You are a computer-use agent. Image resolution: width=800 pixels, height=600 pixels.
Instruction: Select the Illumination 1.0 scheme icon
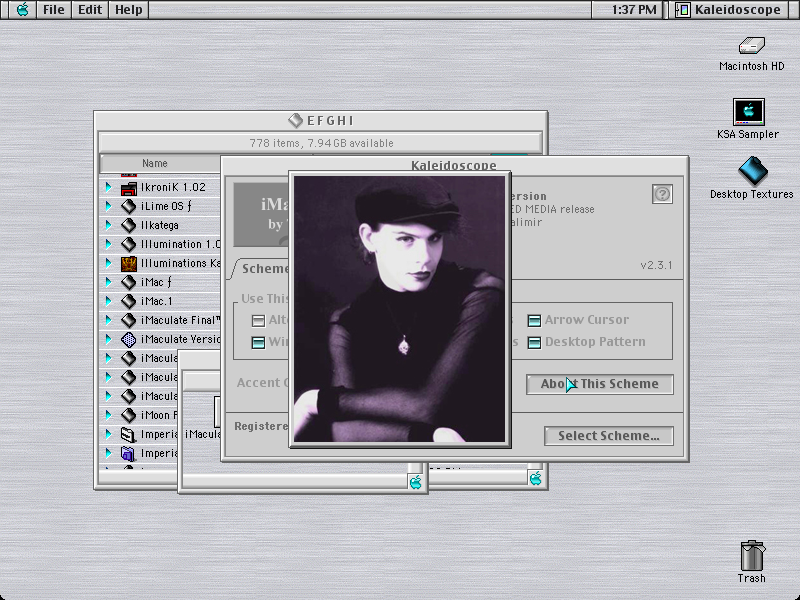pyautogui.click(x=129, y=244)
